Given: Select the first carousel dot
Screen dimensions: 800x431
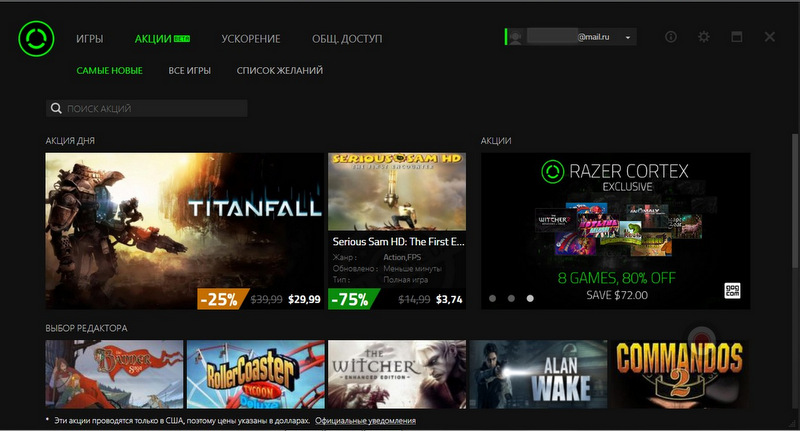Looking at the screenshot, I should point(492,298).
